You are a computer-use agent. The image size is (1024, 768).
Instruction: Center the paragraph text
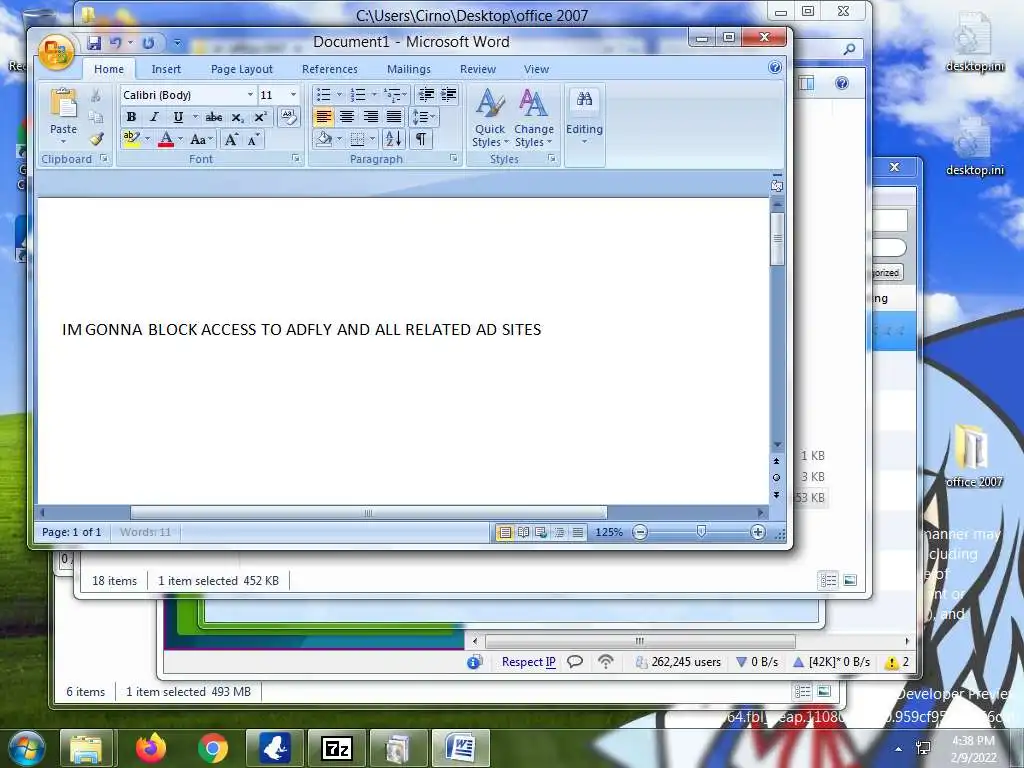click(x=347, y=118)
